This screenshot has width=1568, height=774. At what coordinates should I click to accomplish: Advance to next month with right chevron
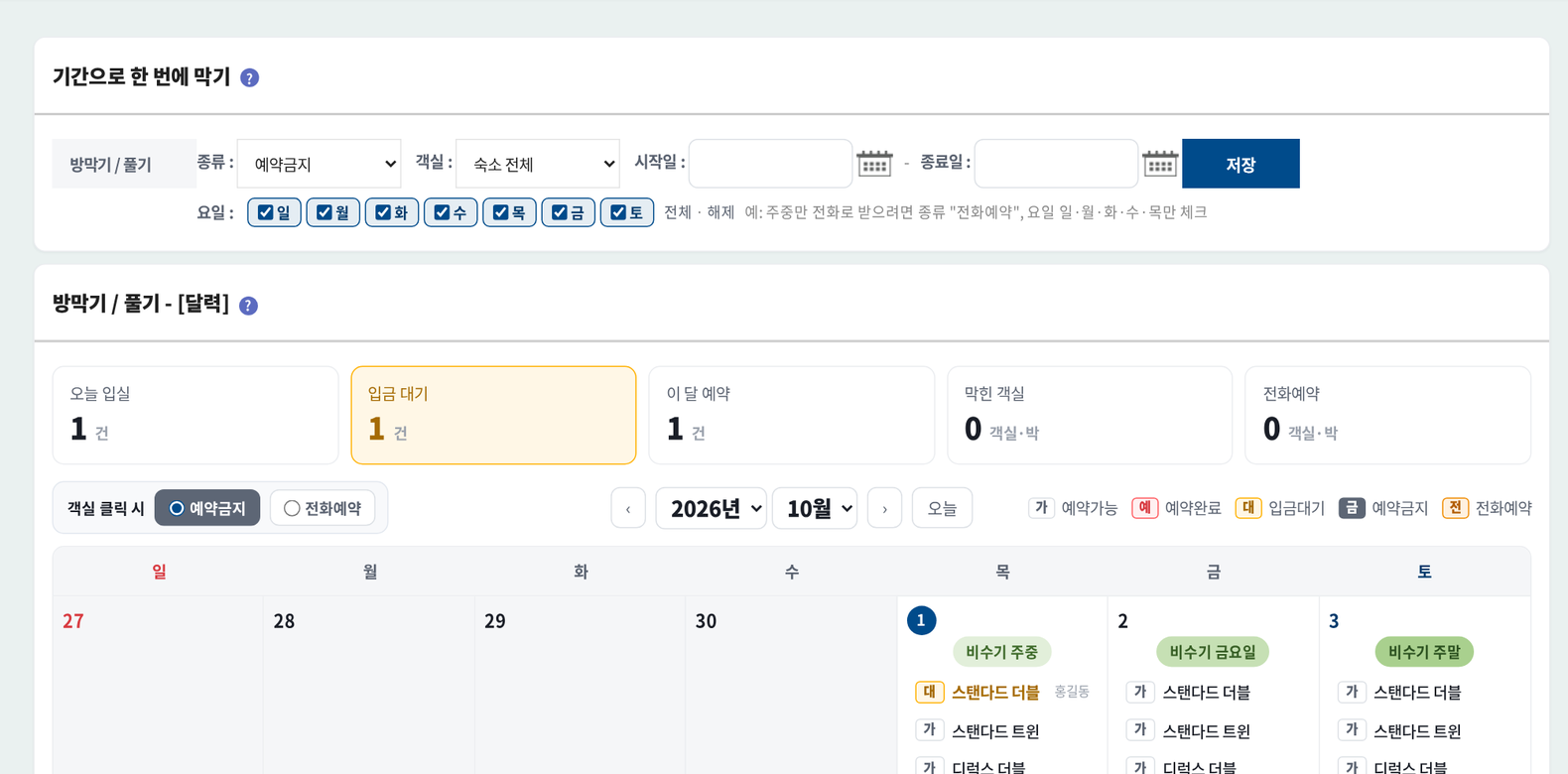[x=884, y=508]
